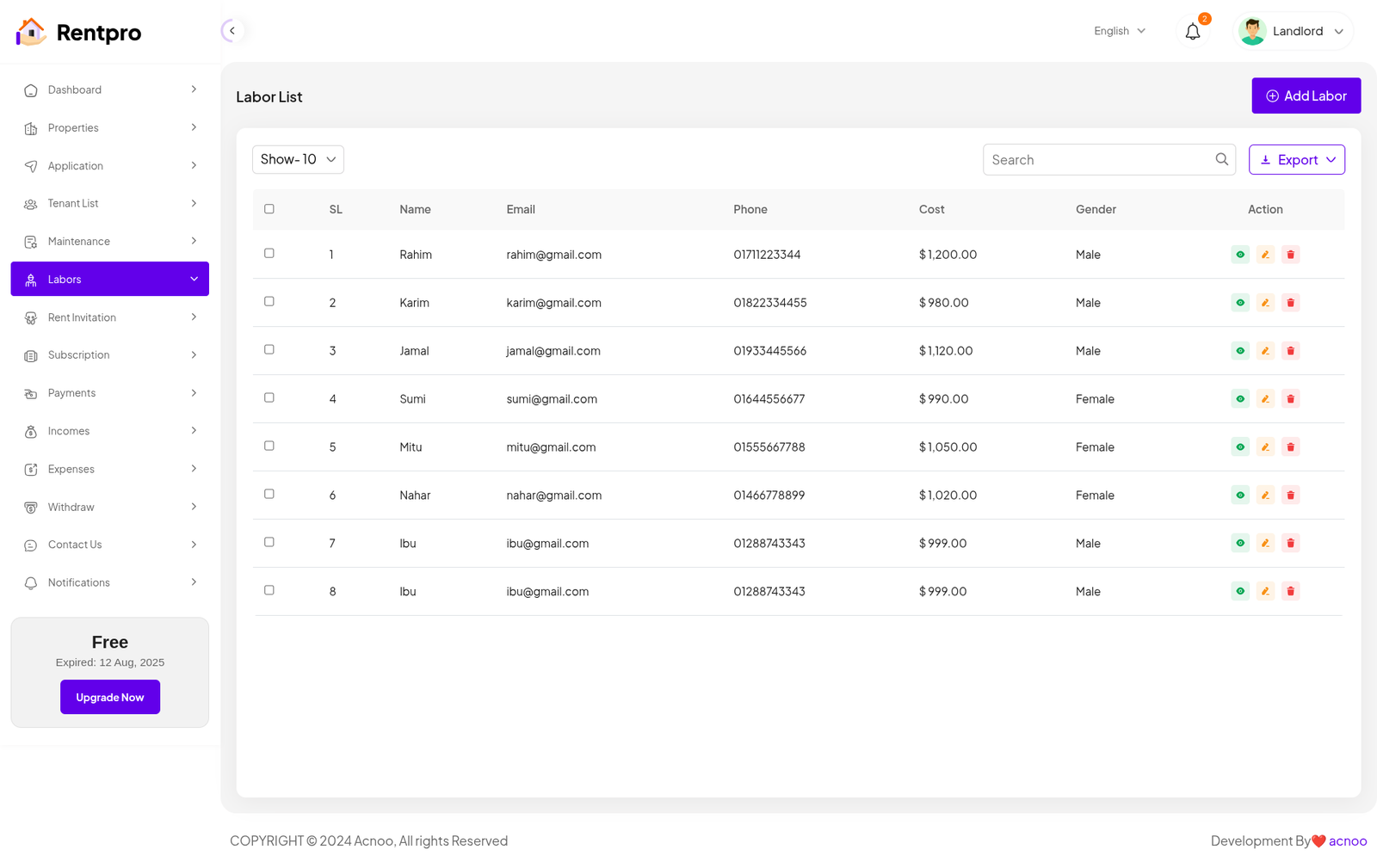
Task: Expand the Export dropdown
Action: point(1296,160)
